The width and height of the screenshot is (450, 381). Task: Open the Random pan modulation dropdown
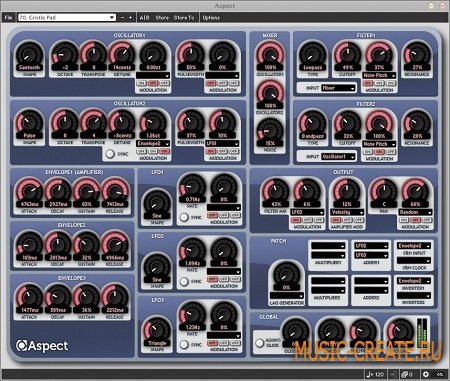(415, 212)
